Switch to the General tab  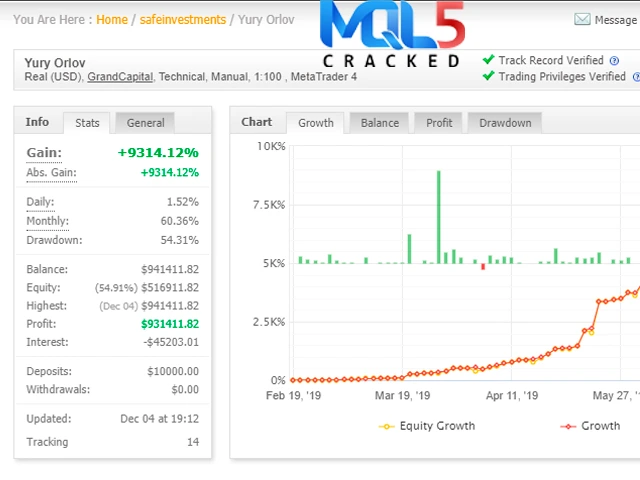pos(145,123)
